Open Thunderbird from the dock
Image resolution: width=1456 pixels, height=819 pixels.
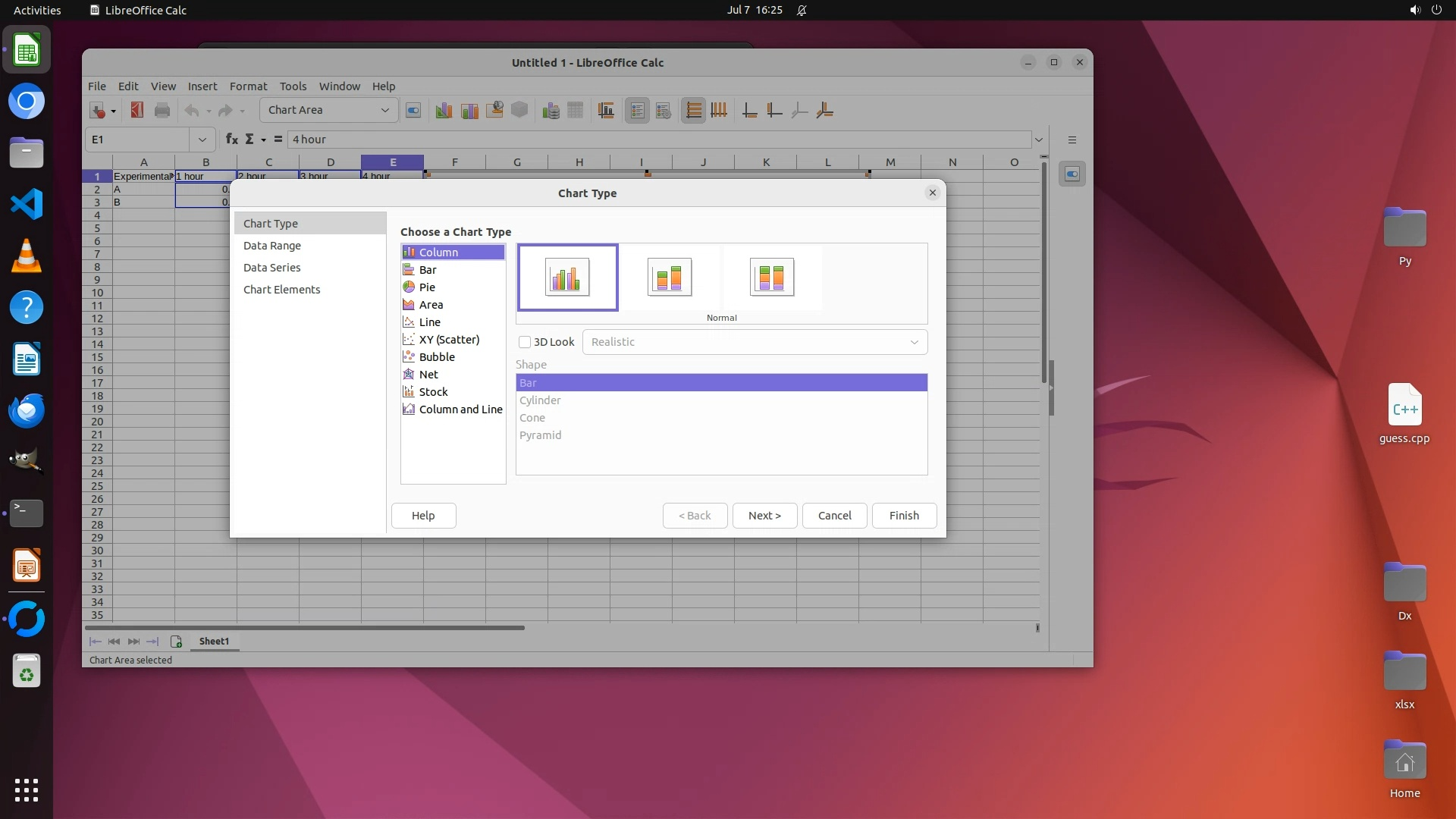click(27, 410)
